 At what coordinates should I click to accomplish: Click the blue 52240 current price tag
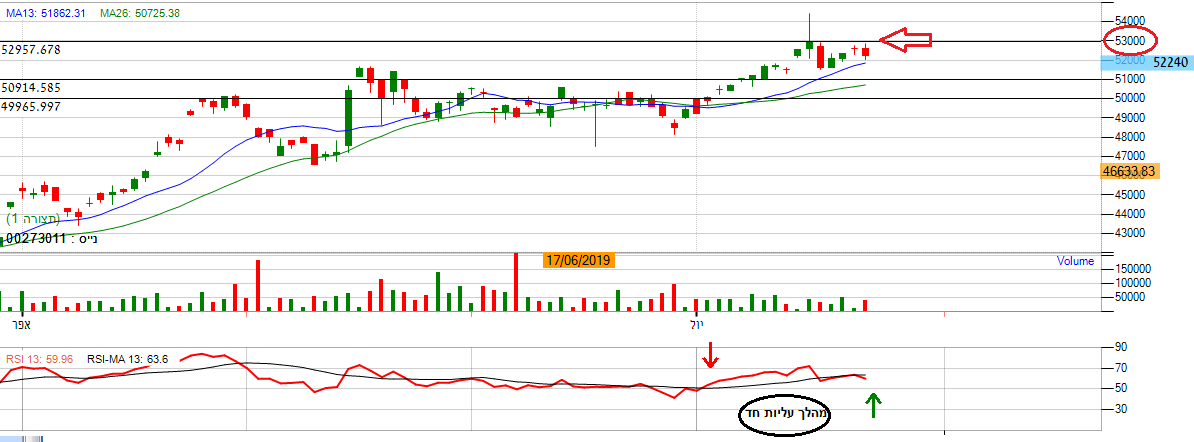click(x=1167, y=61)
